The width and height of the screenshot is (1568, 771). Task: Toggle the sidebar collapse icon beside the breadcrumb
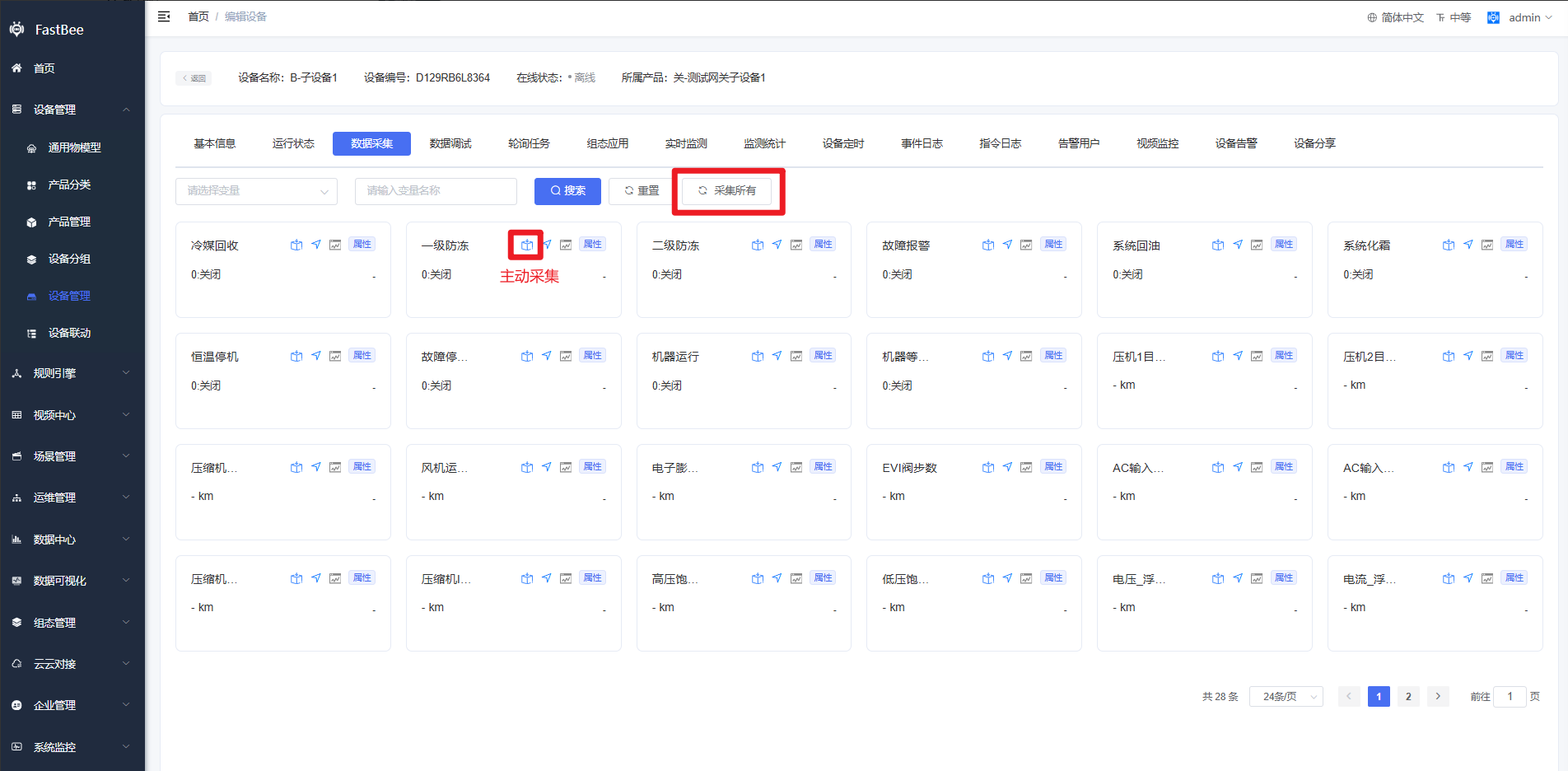point(164,16)
